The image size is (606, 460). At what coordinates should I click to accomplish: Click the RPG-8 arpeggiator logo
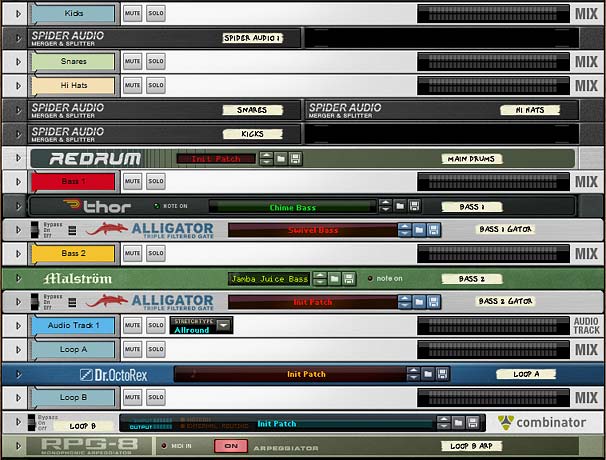(x=89, y=446)
